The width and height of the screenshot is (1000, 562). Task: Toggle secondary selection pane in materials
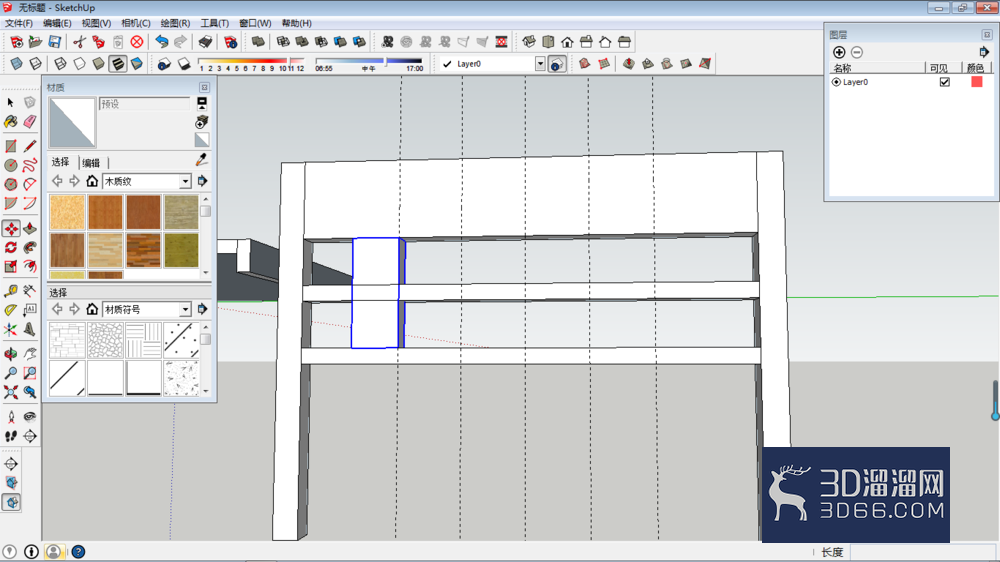(x=202, y=103)
